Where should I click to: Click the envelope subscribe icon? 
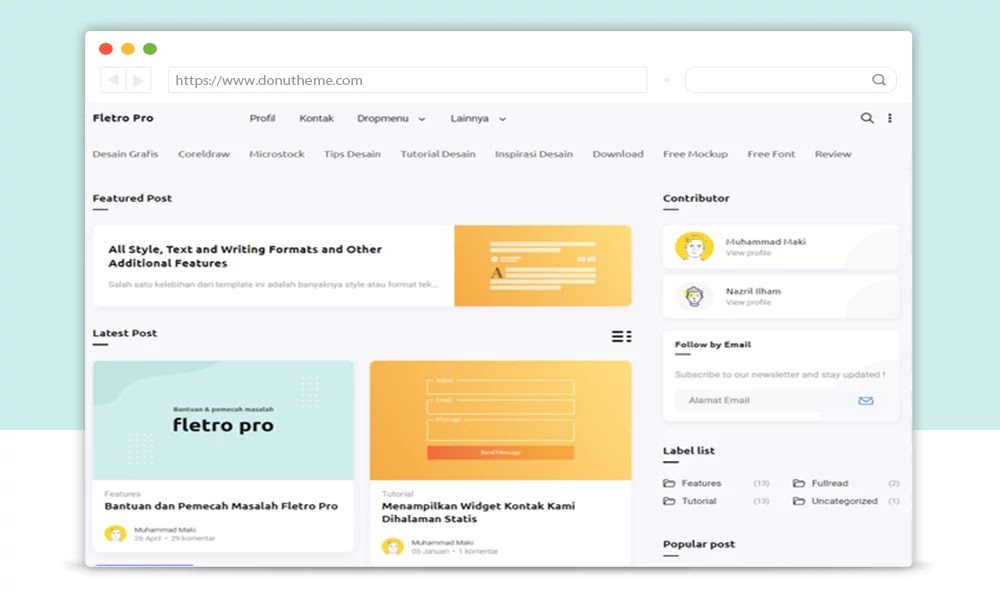pyautogui.click(x=865, y=400)
